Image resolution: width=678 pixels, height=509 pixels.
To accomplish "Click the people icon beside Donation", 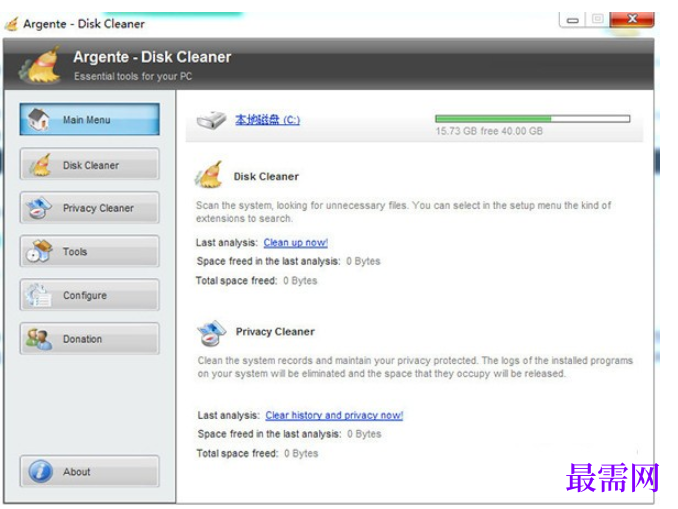I will (x=38, y=339).
